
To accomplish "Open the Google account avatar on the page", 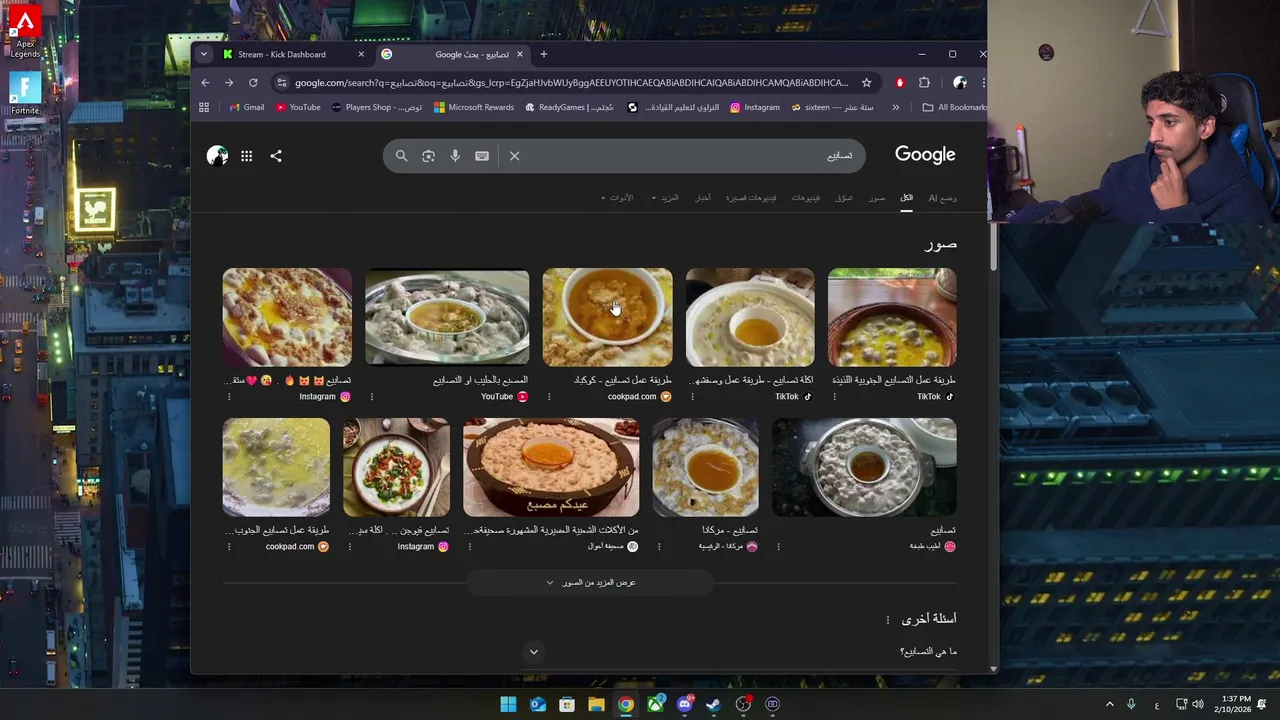I will 217,156.
